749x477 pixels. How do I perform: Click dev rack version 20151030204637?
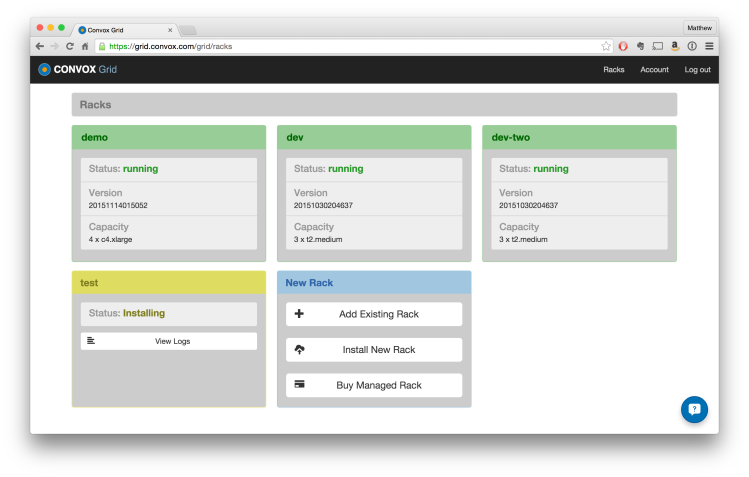click(323, 205)
